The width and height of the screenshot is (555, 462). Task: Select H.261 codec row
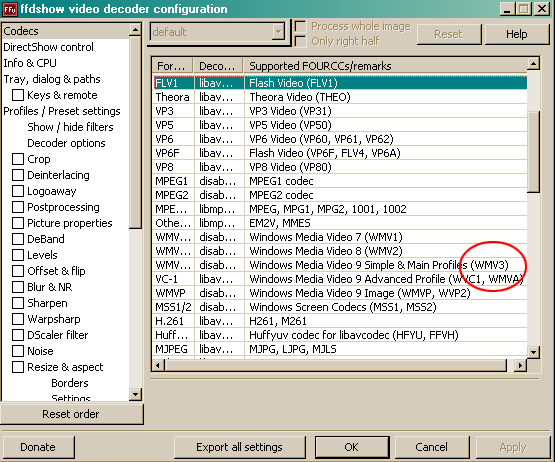pos(340,321)
